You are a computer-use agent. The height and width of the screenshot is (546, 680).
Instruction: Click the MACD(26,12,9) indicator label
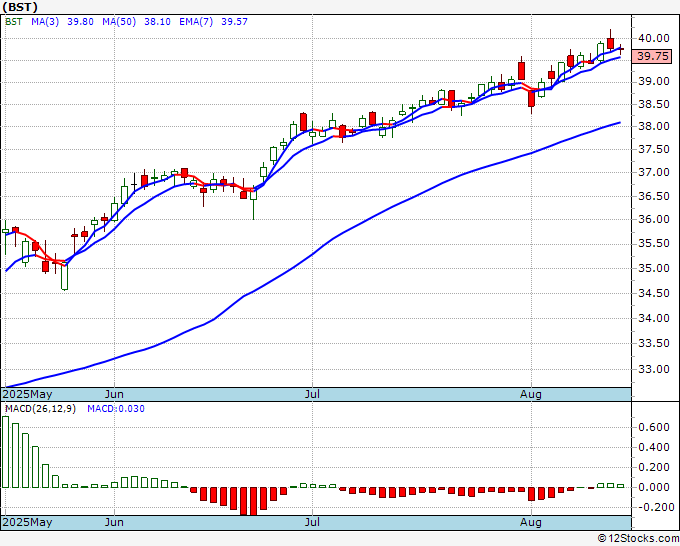[40, 409]
